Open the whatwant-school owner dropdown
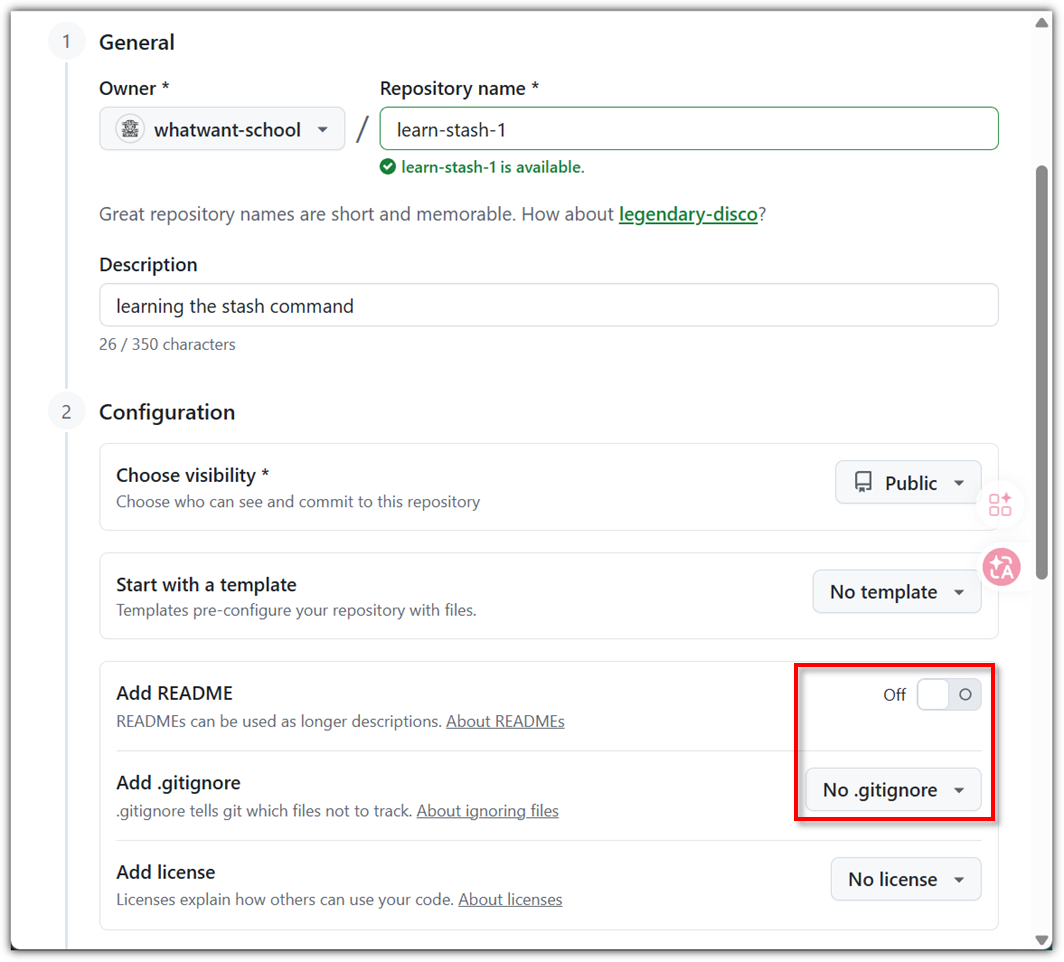 point(222,129)
